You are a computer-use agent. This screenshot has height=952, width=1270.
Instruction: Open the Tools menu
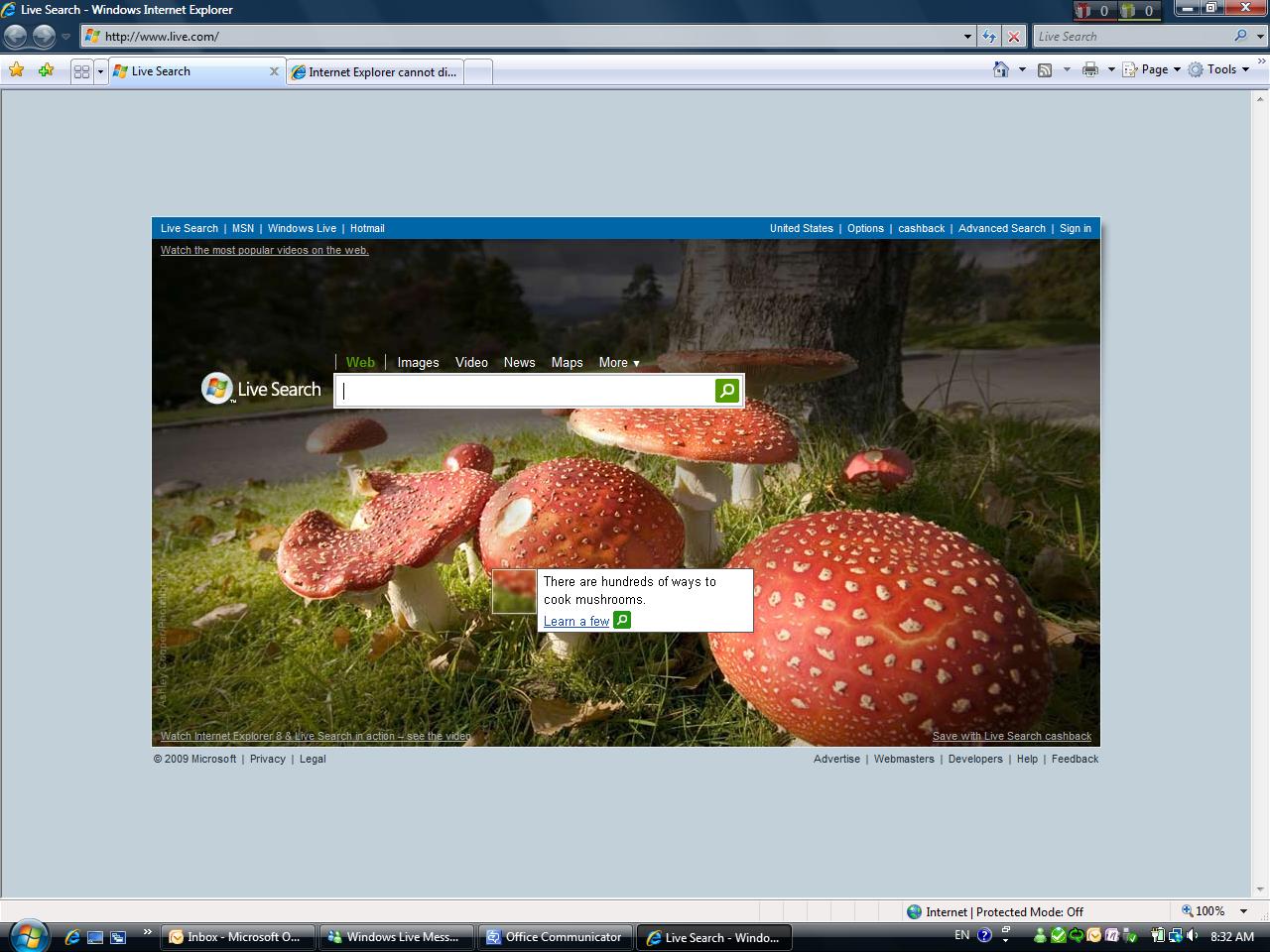point(1218,69)
